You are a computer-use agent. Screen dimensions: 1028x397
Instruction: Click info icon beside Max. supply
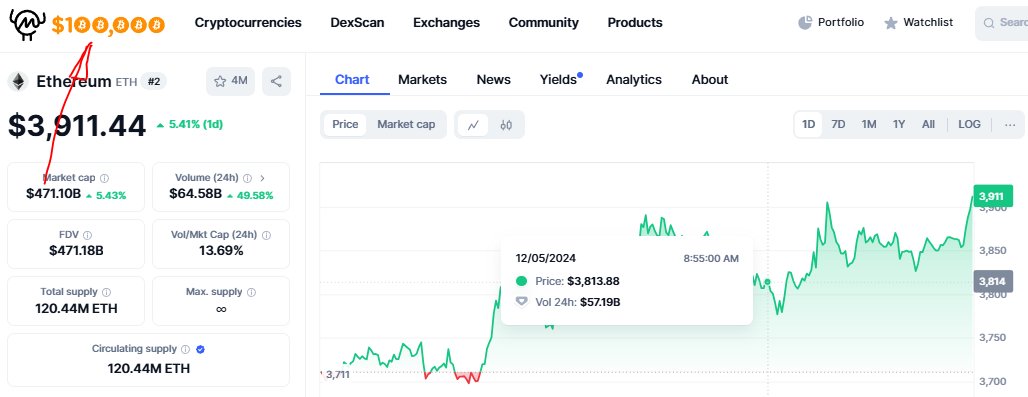tap(252, 292)
